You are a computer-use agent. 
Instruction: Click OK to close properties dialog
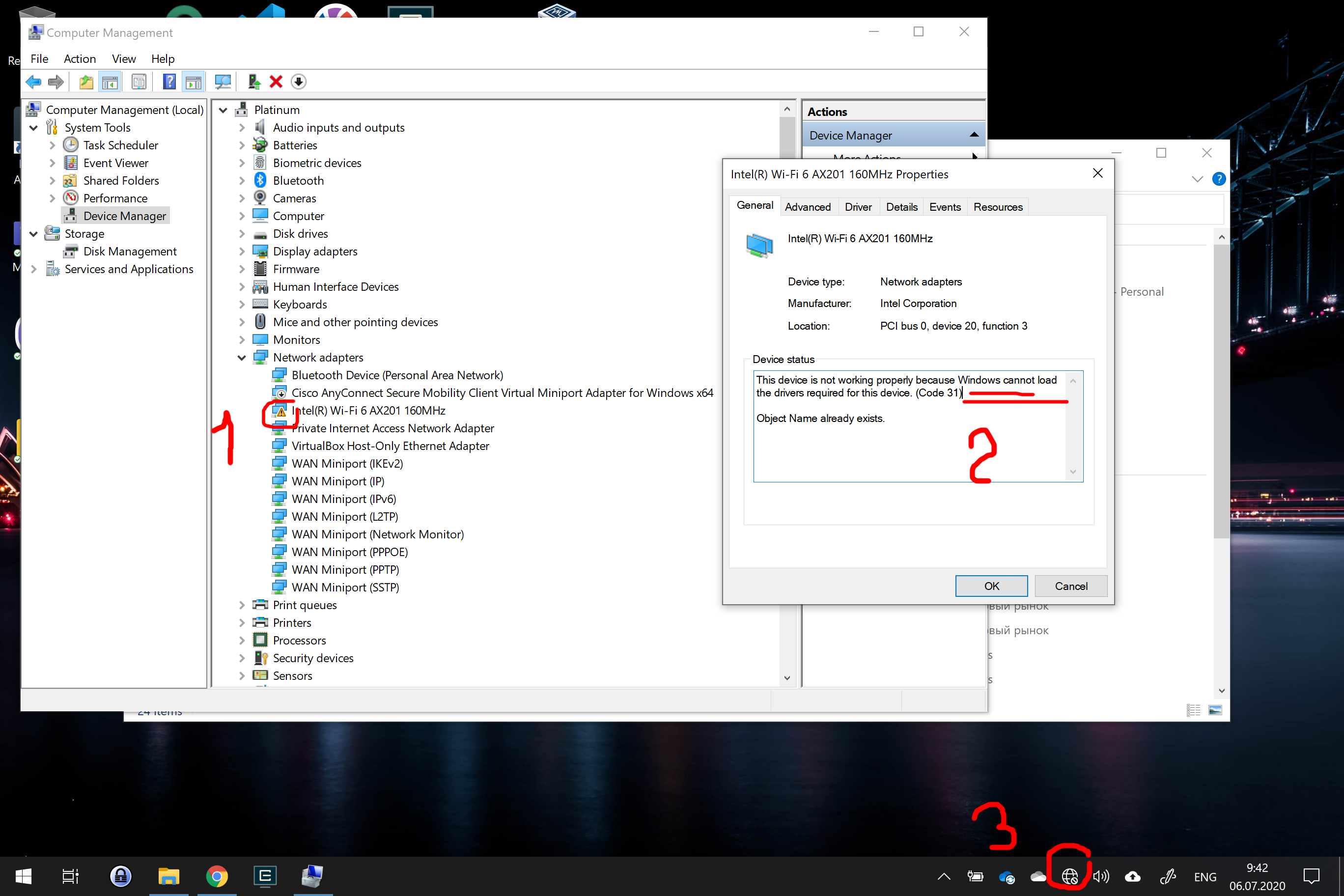coord(989,585)
